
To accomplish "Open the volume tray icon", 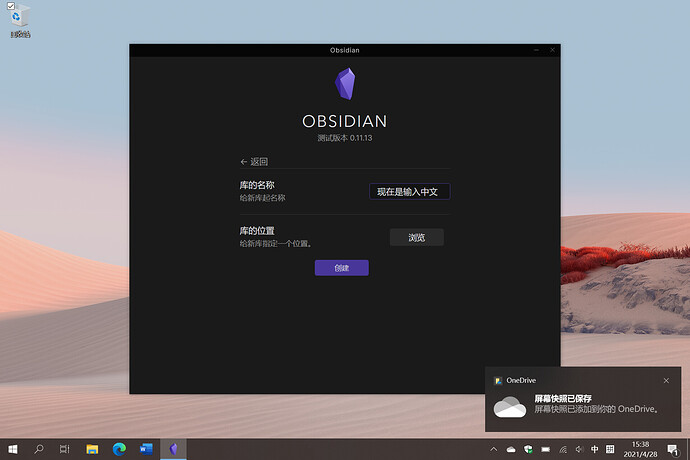I will (x=579, y=449).
